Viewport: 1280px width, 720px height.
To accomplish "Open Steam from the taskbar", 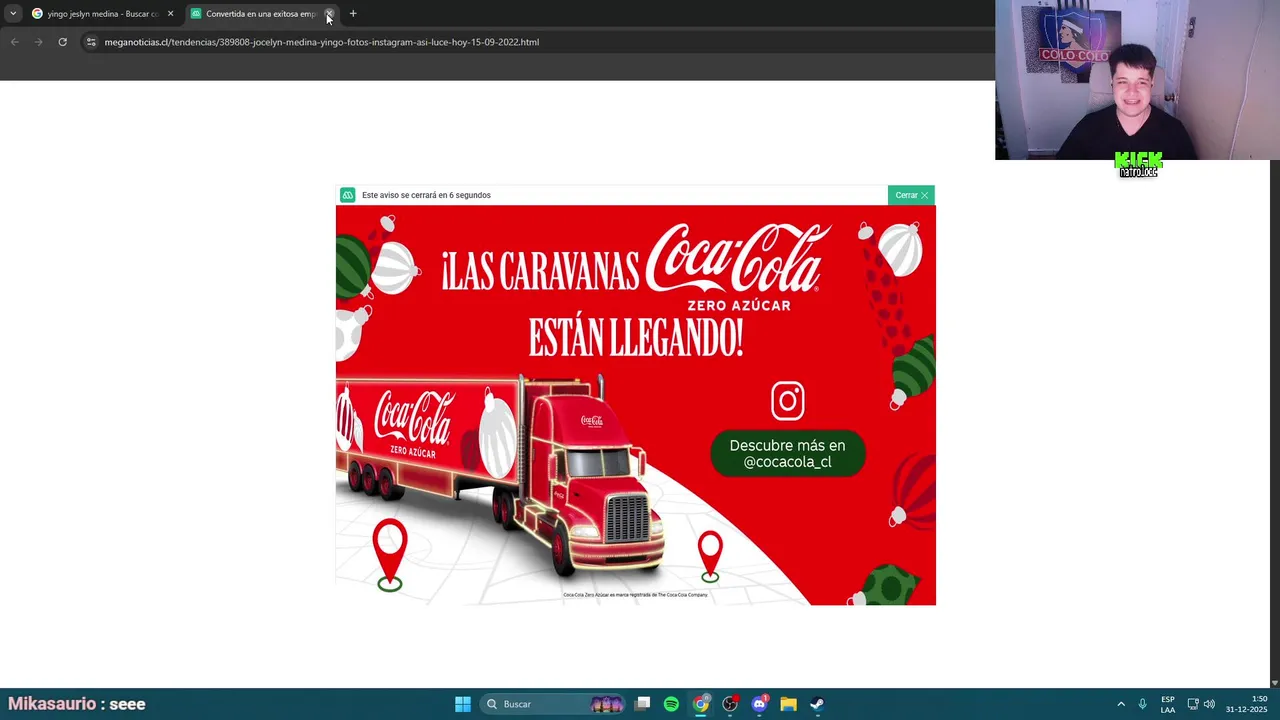I will pyautogui.click(x=817, y=704).
